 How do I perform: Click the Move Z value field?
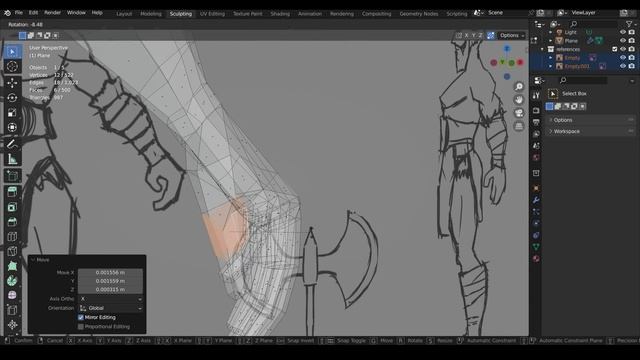point(111,290)
